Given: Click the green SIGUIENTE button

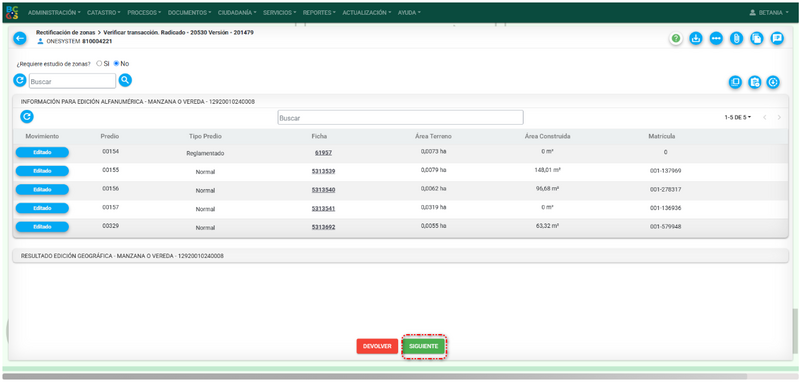Looking at the screenshot, I should pyautogui.click(x=423, y=346).
